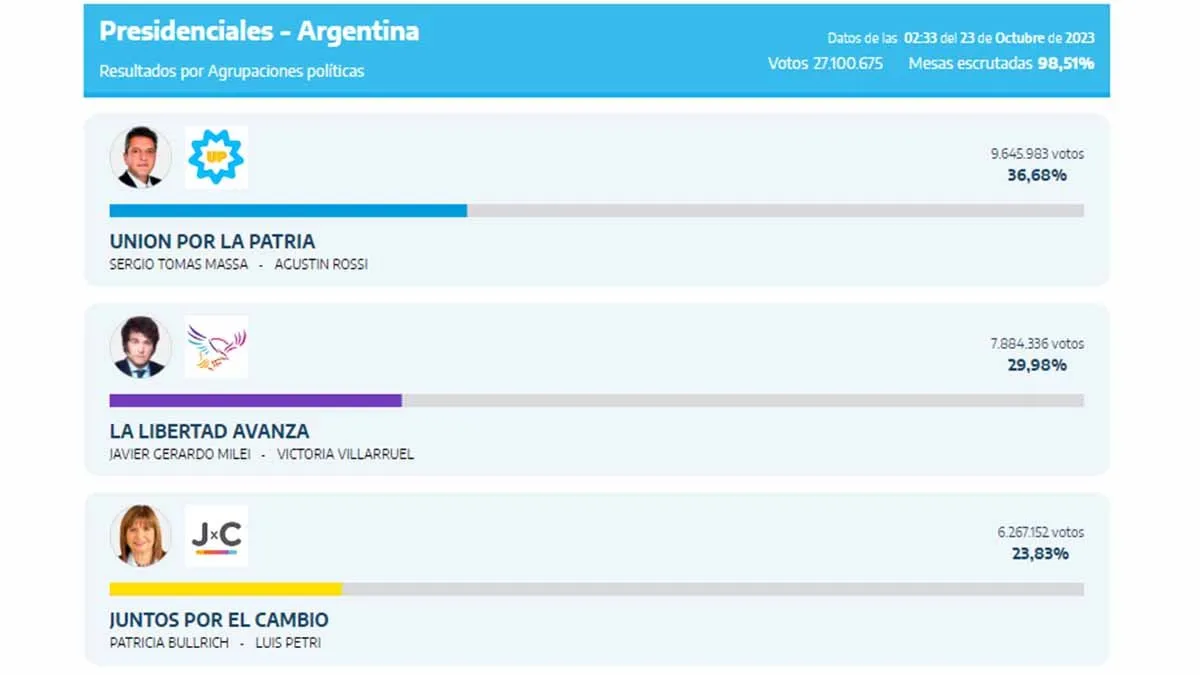Viewport: 1200px width, 675px height.
Task: Click the 36,68% result percentage
Action: point(1037,176)
